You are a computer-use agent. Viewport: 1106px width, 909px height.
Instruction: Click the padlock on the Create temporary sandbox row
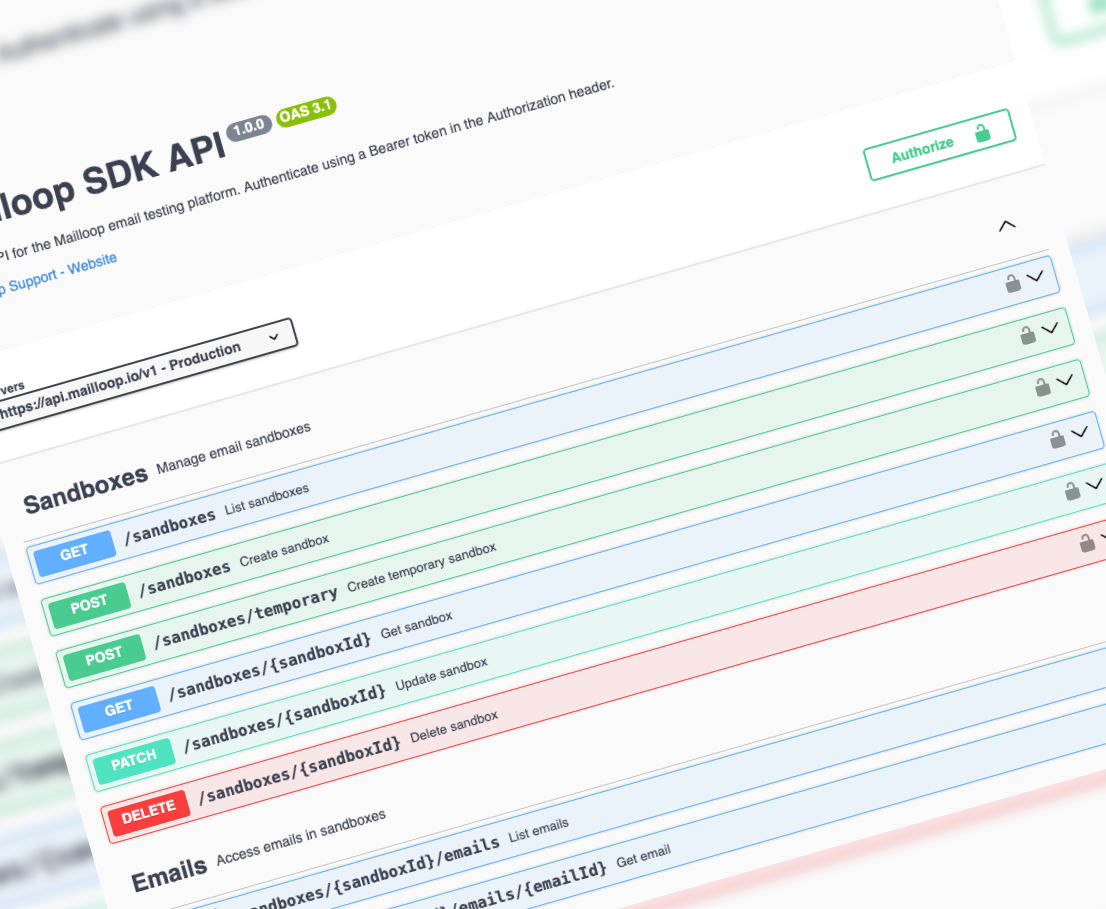(x=1041, y=384)
